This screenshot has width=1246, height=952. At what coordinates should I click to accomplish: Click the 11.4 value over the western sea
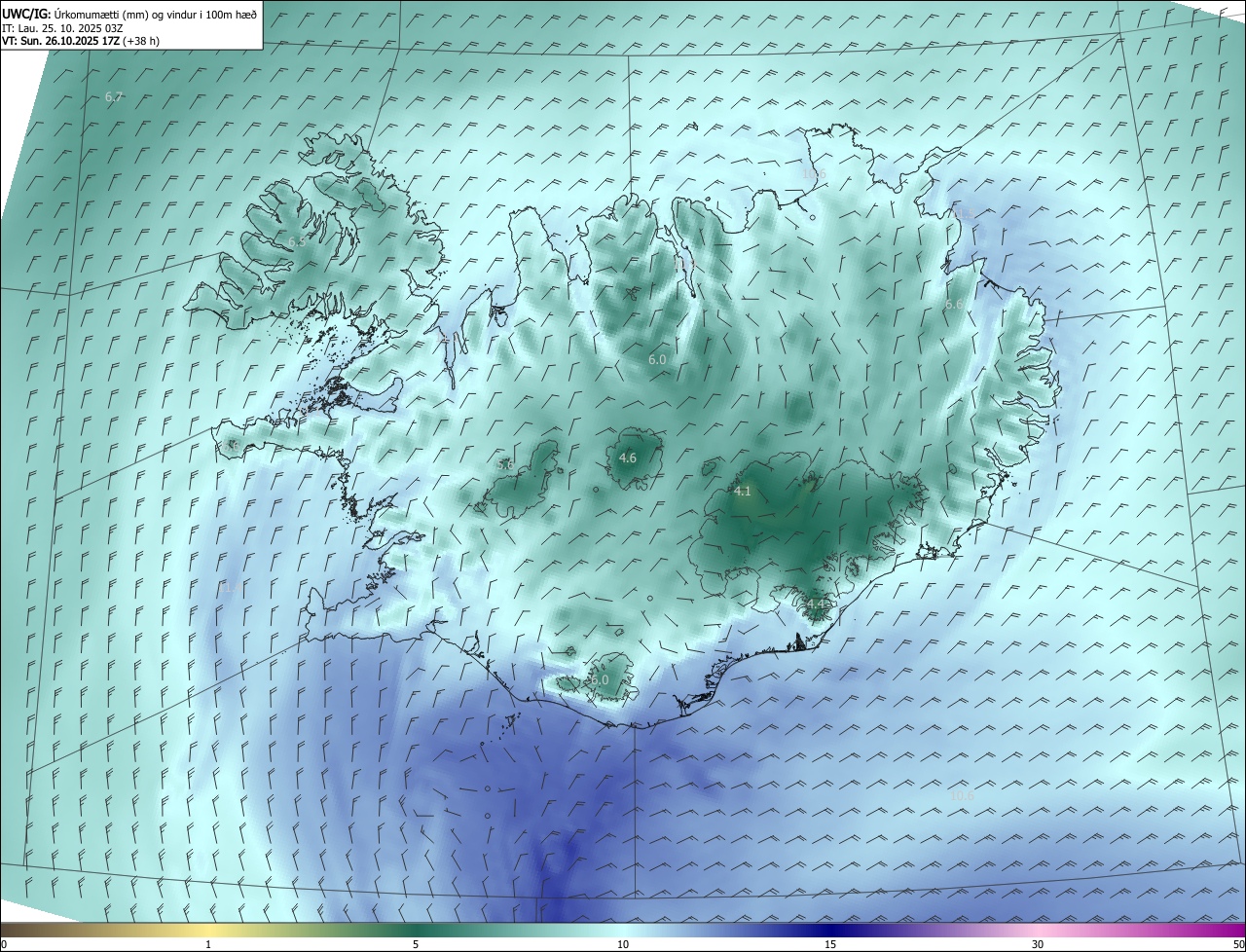click(x=232, y=587)
